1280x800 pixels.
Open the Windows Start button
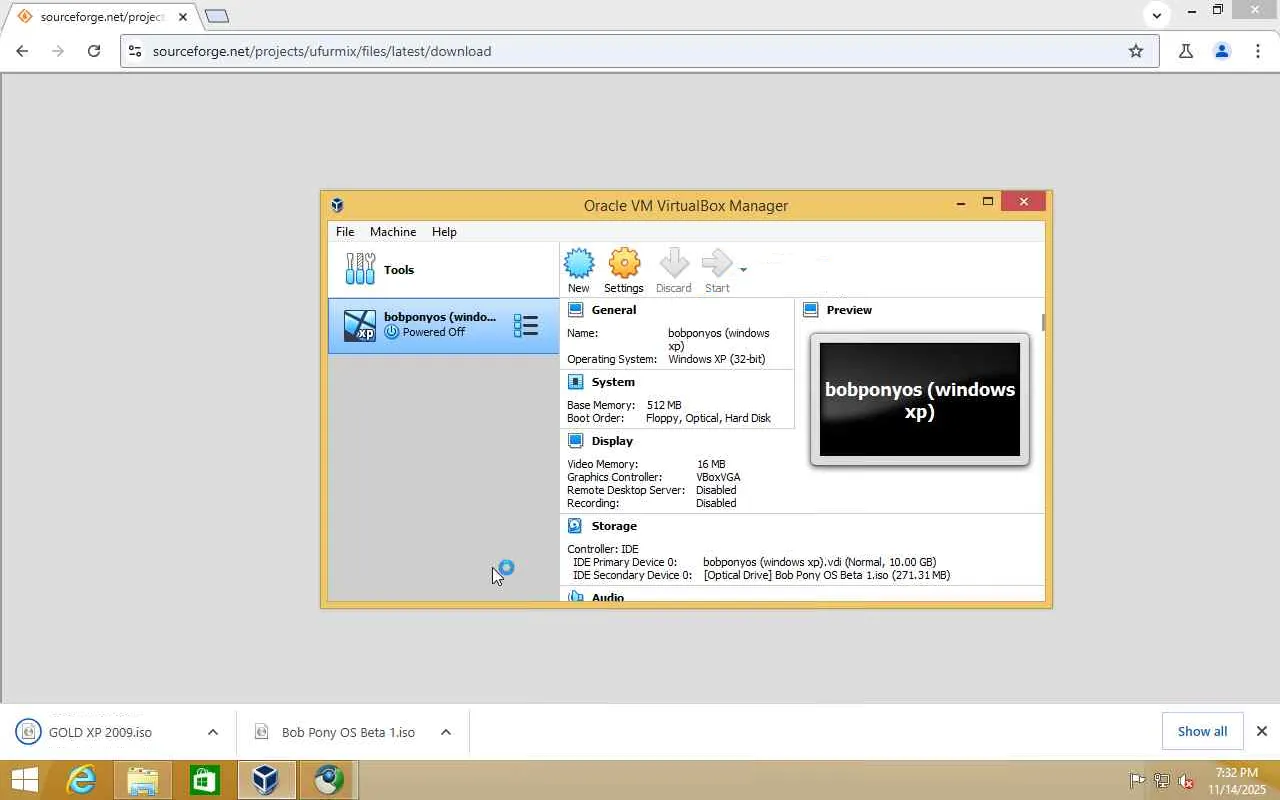(25, 780)
